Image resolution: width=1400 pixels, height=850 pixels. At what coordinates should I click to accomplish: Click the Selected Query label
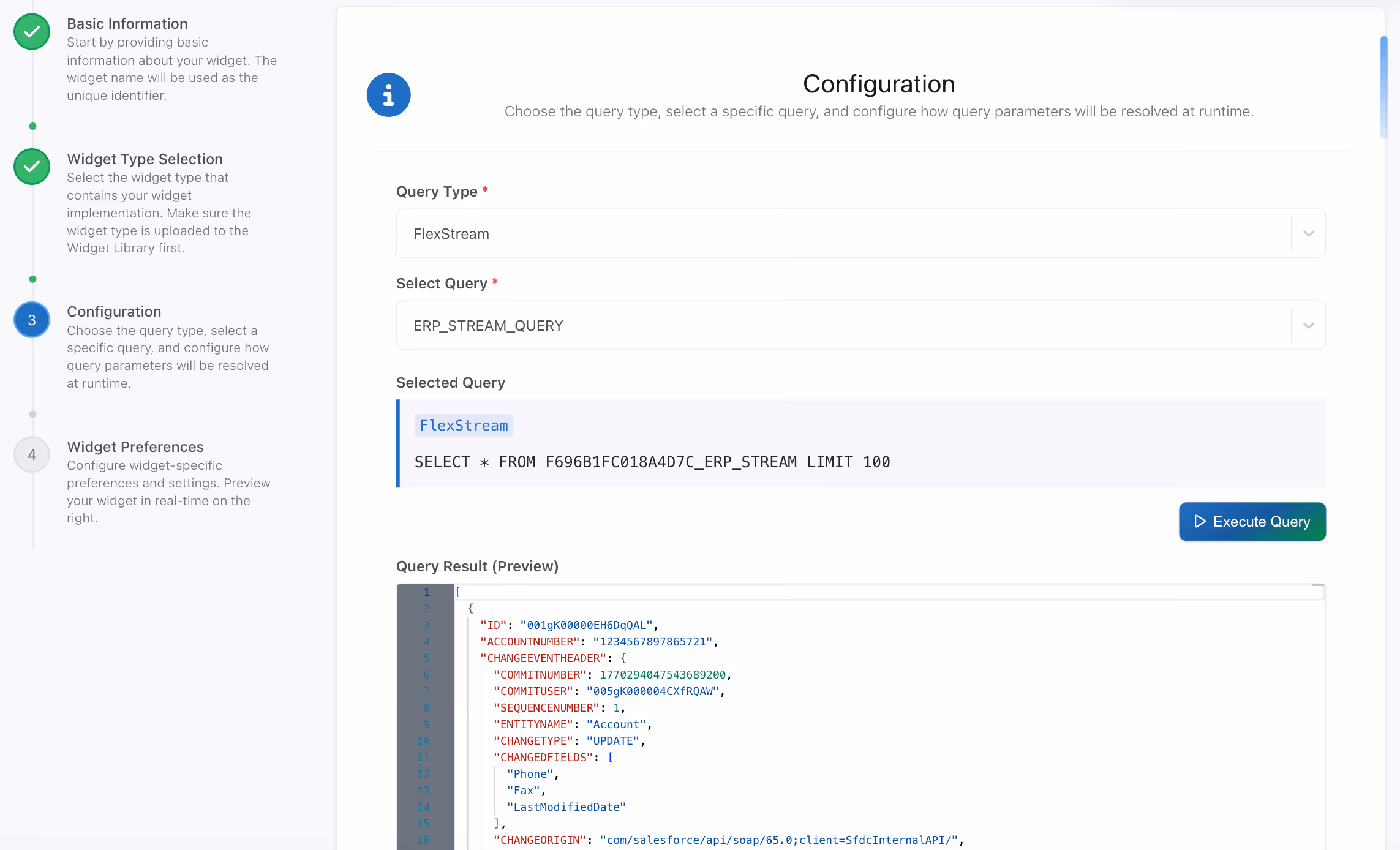point(451,383)
